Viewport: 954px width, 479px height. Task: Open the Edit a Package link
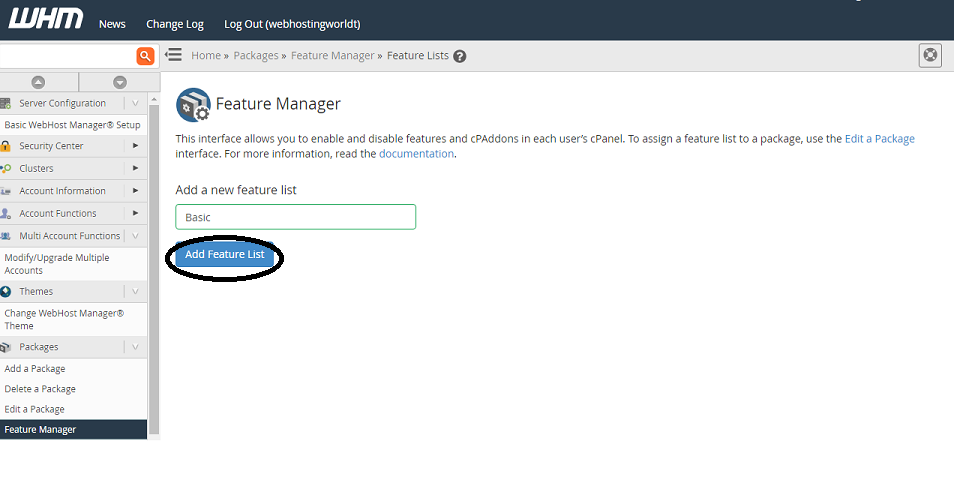point(879,139)
